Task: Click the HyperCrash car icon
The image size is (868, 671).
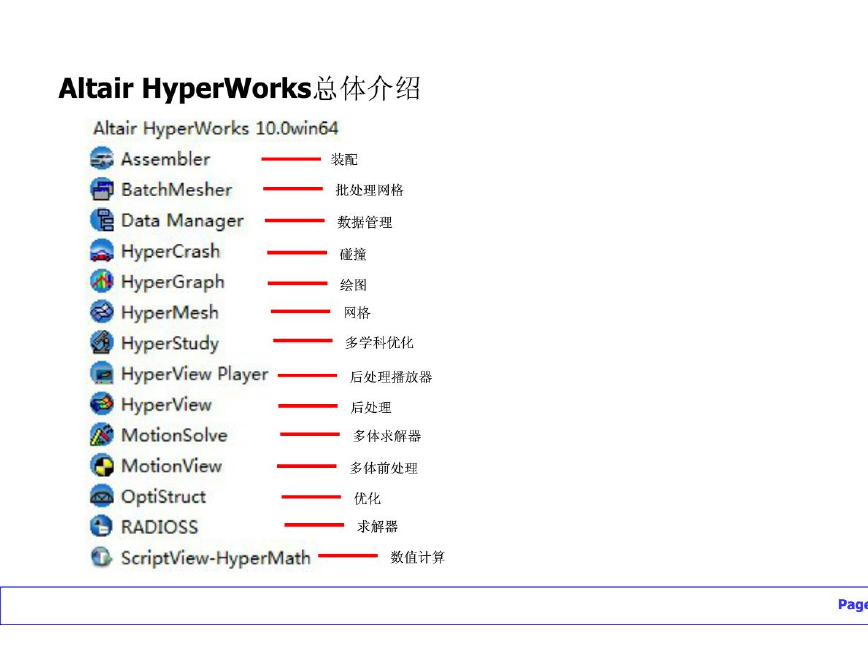Action: pyautogui.click(x=102, y=251)
